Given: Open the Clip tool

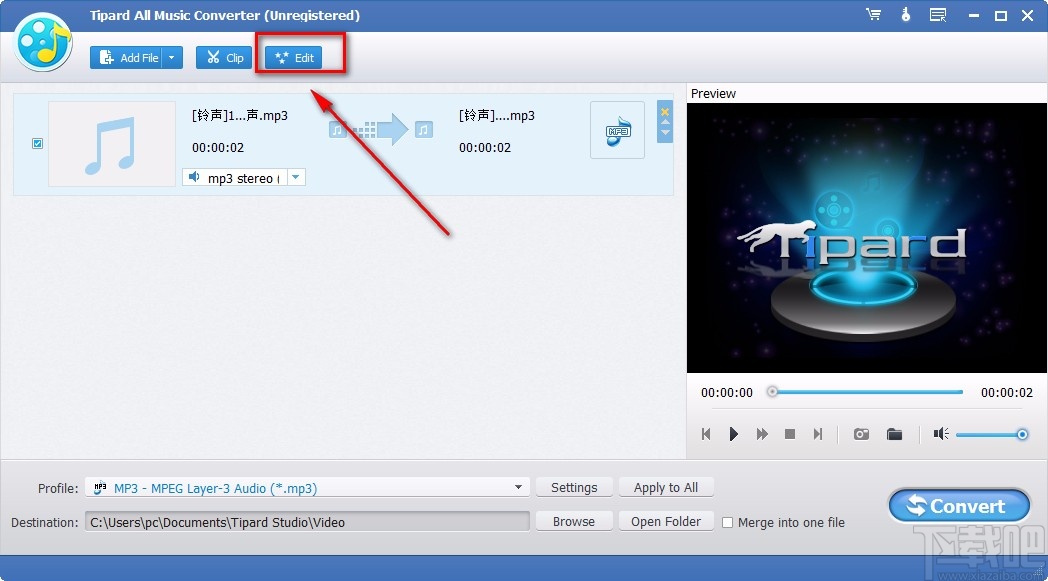Looking at the screenshot, I should (224, 57).
